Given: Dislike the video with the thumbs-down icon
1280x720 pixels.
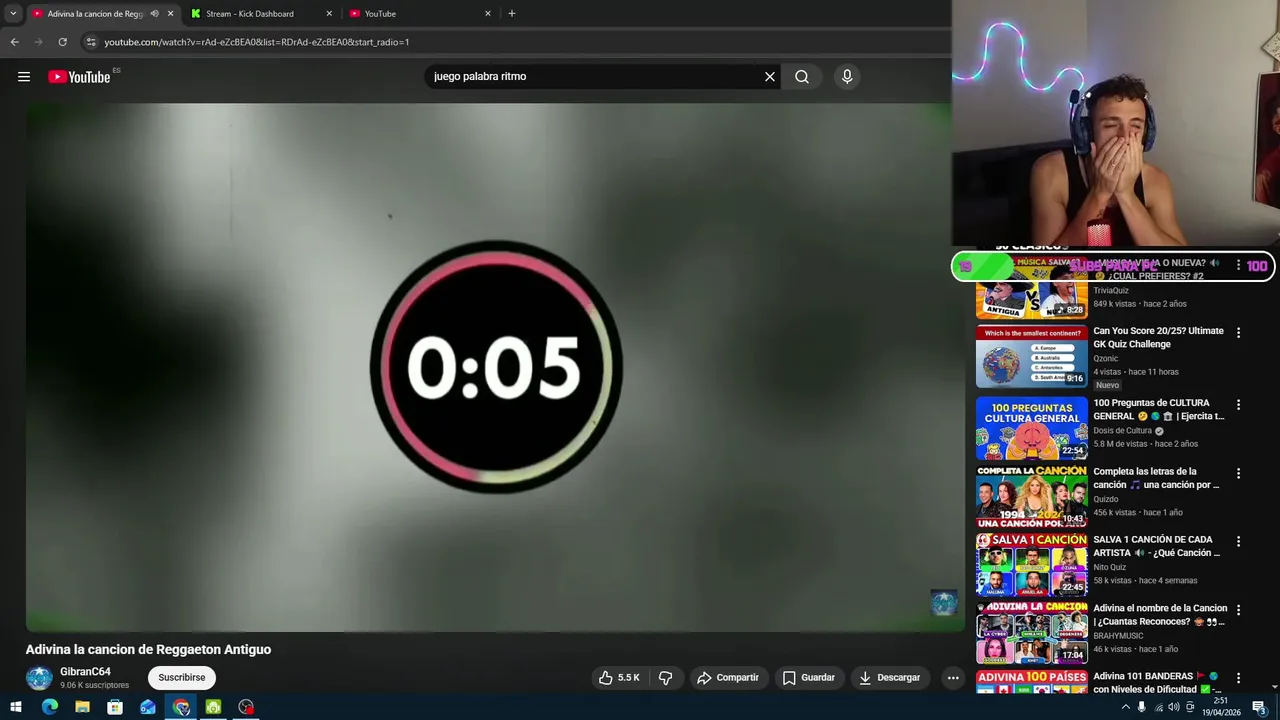Looking at the screenshot, I should point(665,678).
